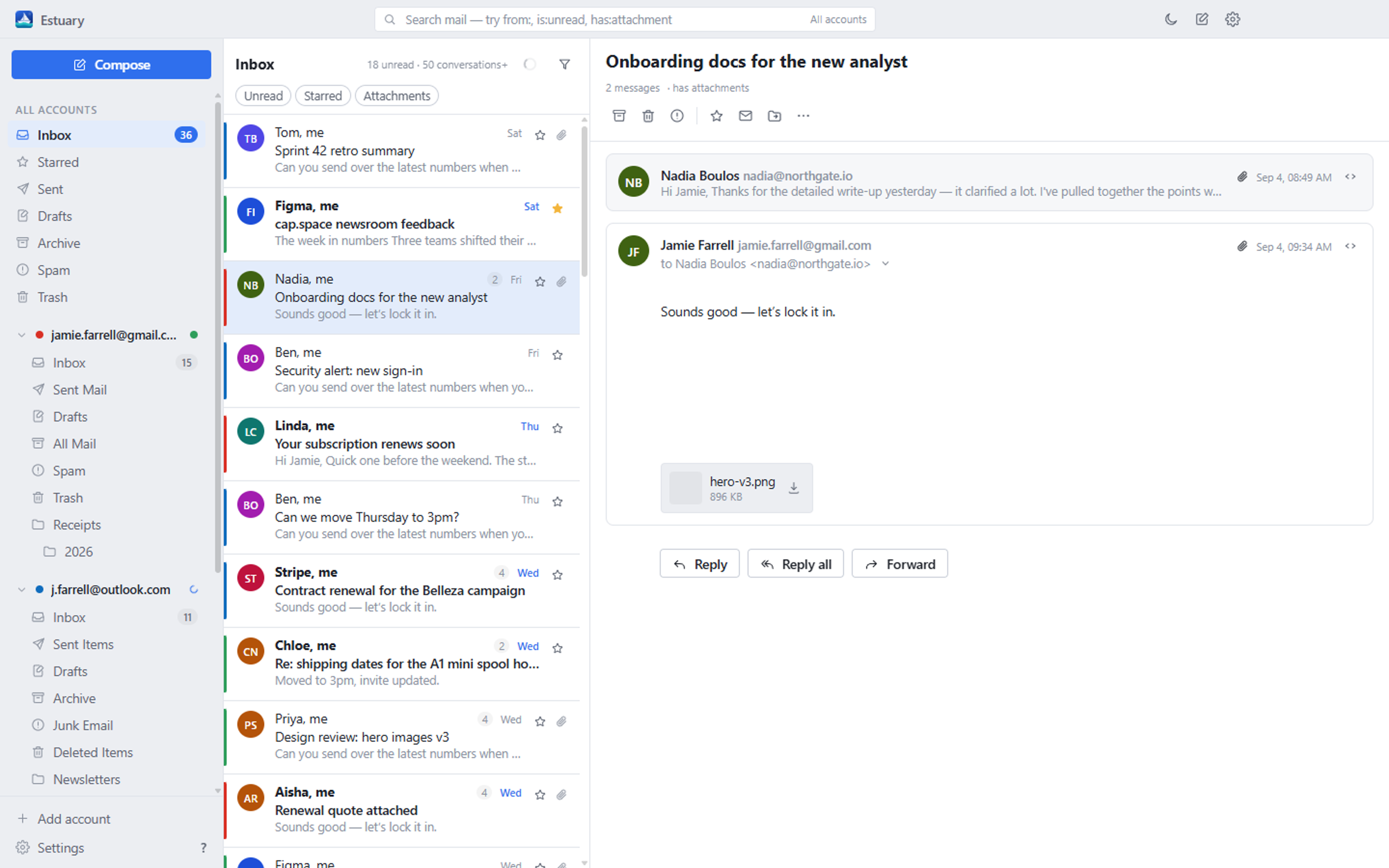Click the Compose button
Screen dimensions: 1389x868
point(111,64)
